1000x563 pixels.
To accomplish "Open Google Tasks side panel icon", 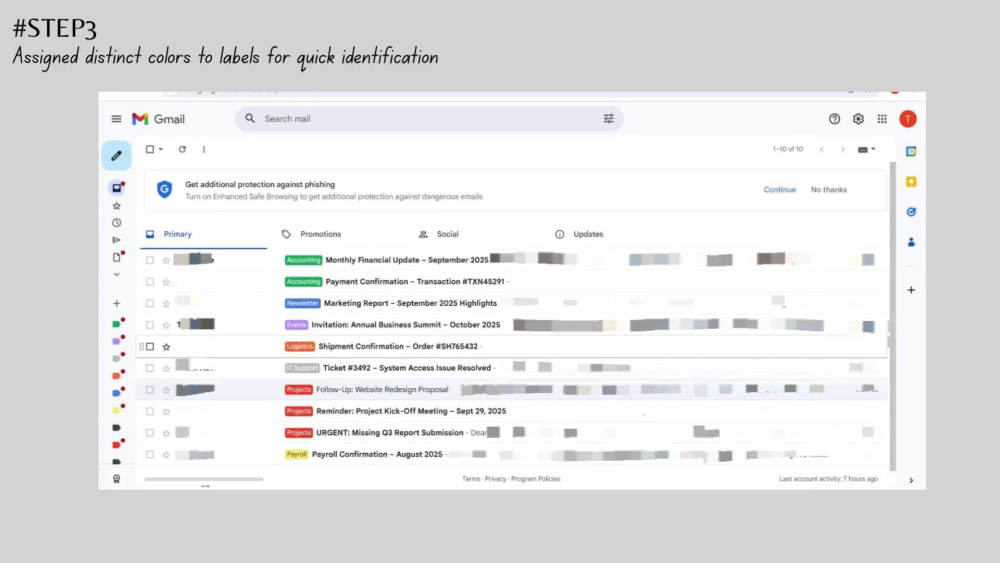I will [x=911, y=212].
